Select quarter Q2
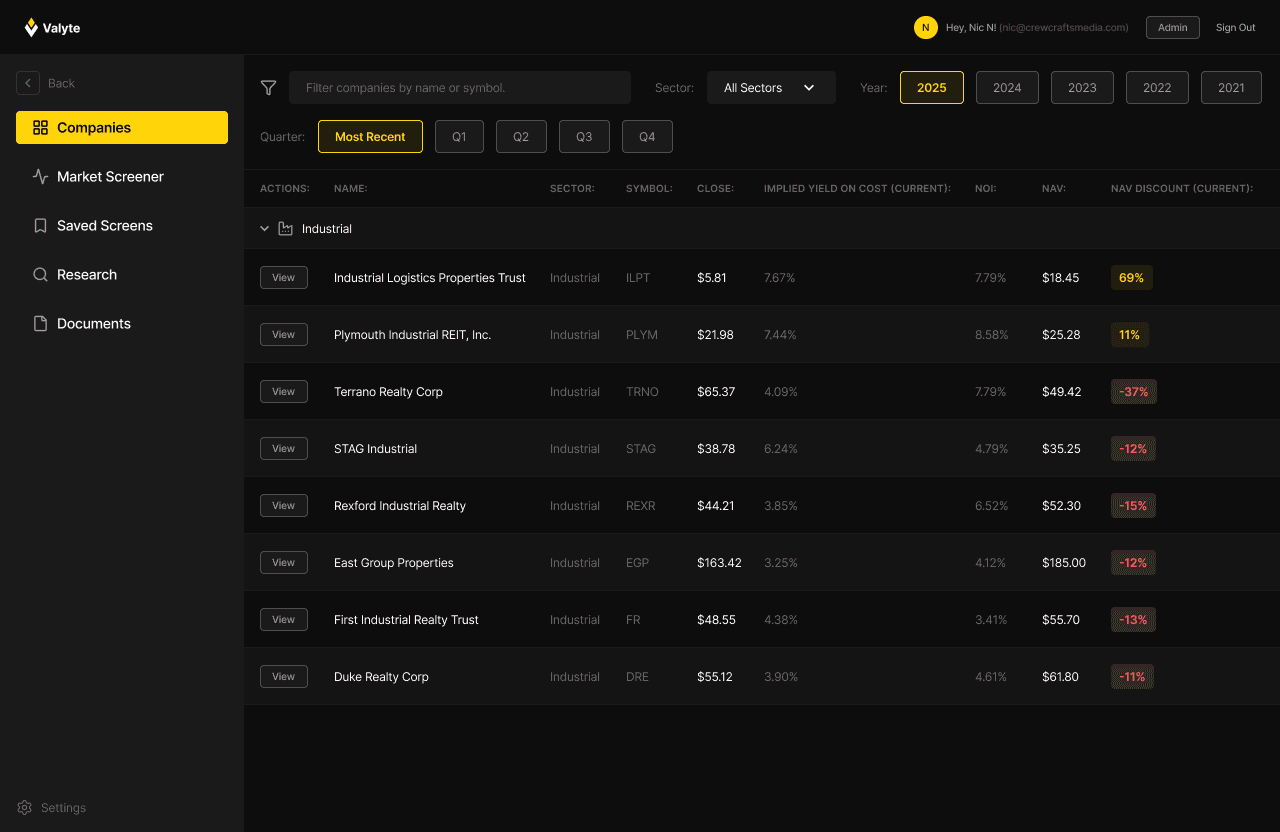Viewport: 1280px width, 832px height. [x=521, y=137]
